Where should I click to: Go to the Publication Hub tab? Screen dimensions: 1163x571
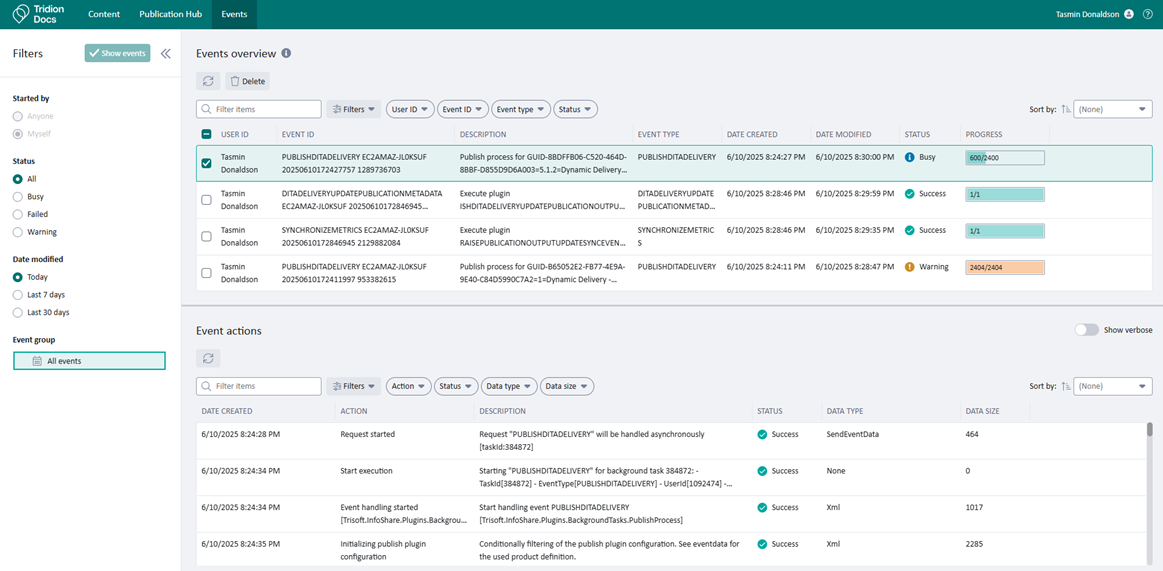click(170, 14)
